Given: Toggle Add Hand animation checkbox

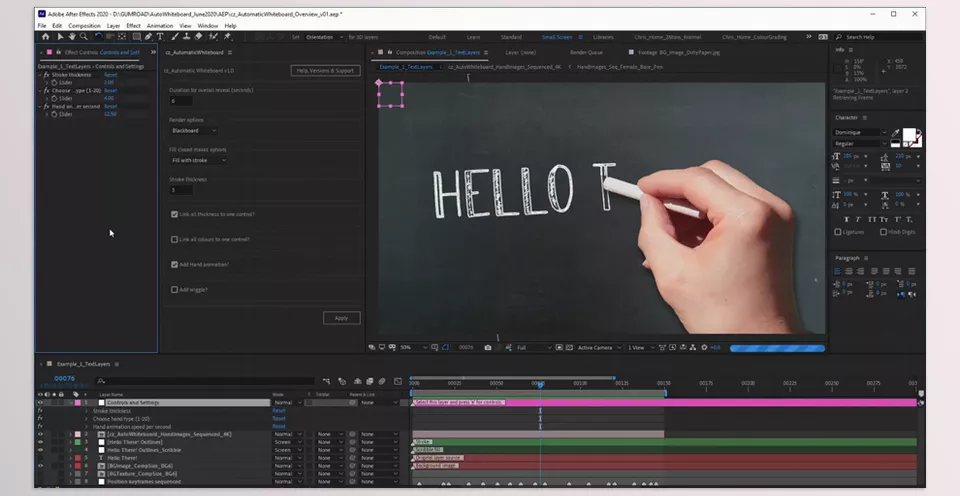Looking at the screenshot, I should [x=174, y=265].
